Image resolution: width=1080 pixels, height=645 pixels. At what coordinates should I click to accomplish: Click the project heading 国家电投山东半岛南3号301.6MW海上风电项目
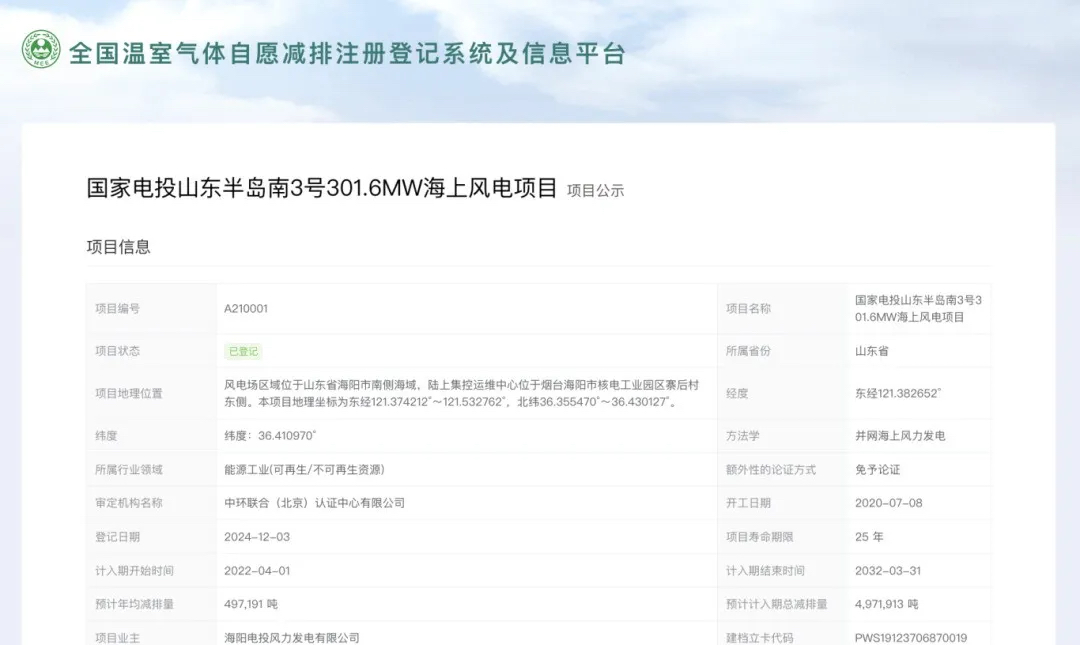pyautogui.click(x=322, y=187)
